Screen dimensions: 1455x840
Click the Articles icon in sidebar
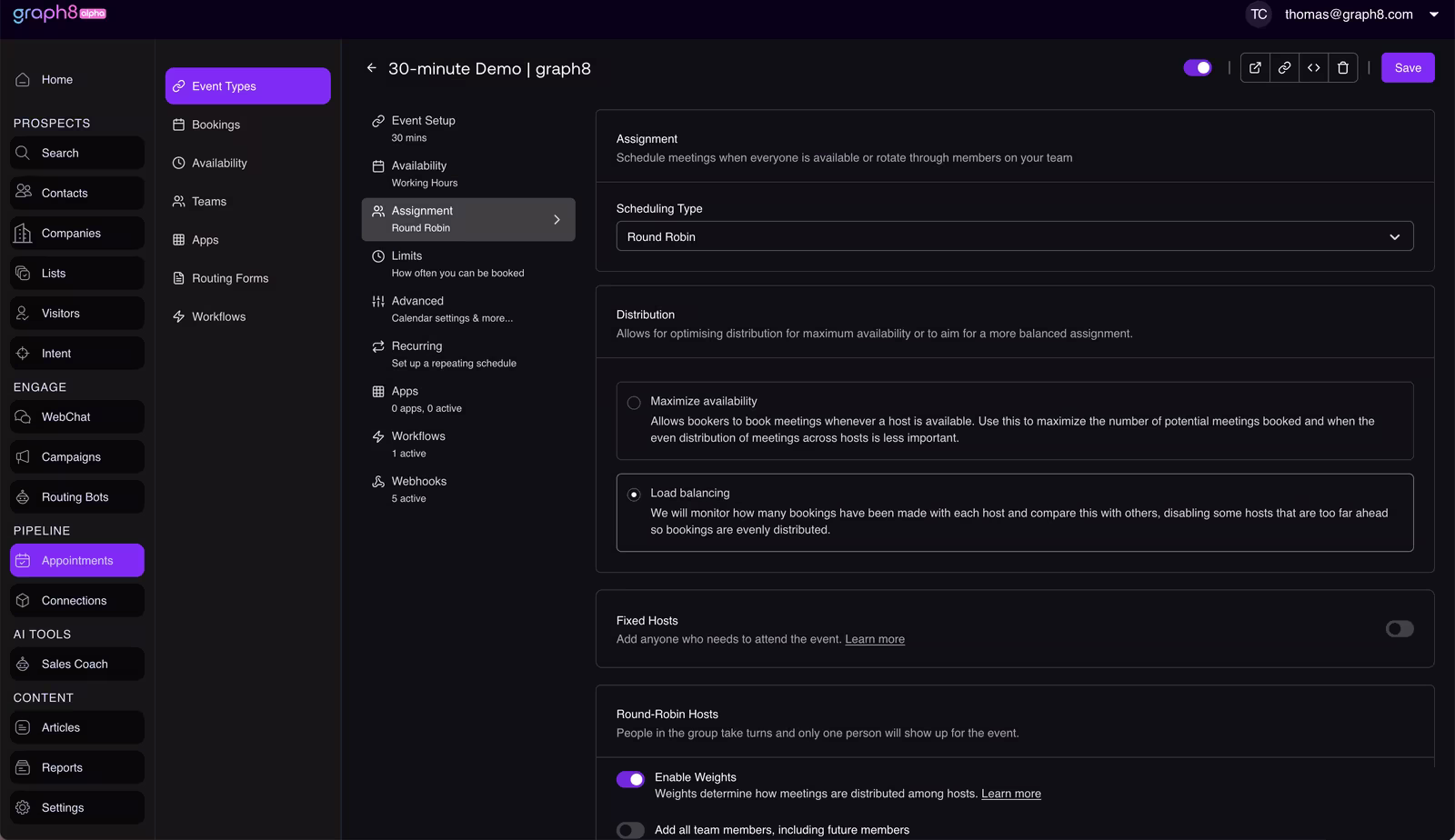(23, 728)
